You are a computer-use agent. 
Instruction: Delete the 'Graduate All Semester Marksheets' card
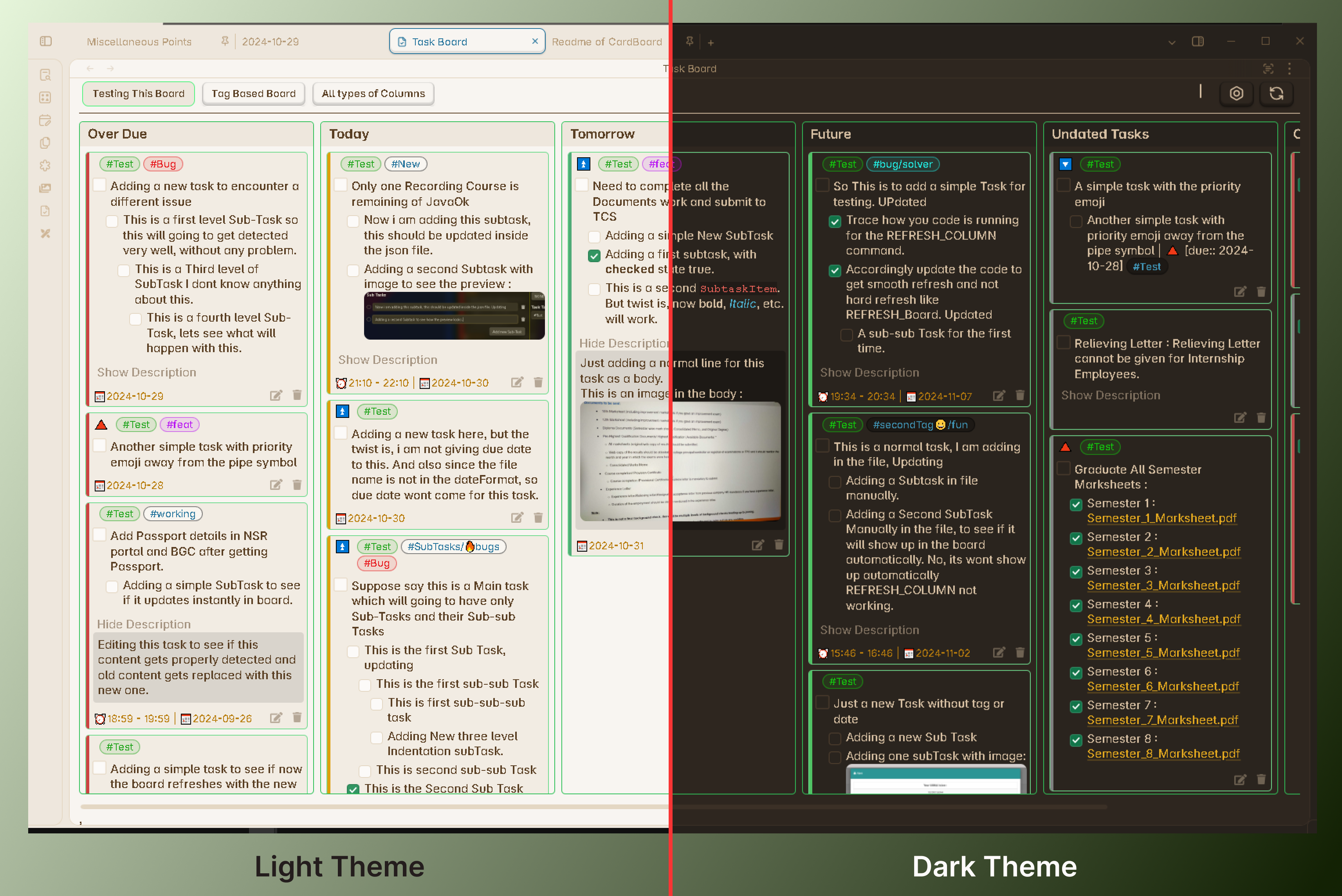click(1261, 779)
